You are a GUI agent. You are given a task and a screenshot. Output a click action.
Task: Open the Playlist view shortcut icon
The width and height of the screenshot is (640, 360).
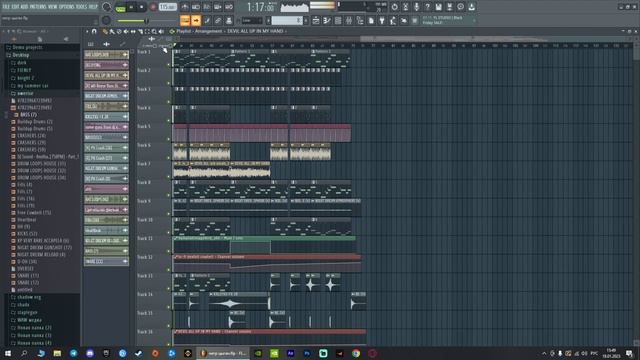click(316, 20)
